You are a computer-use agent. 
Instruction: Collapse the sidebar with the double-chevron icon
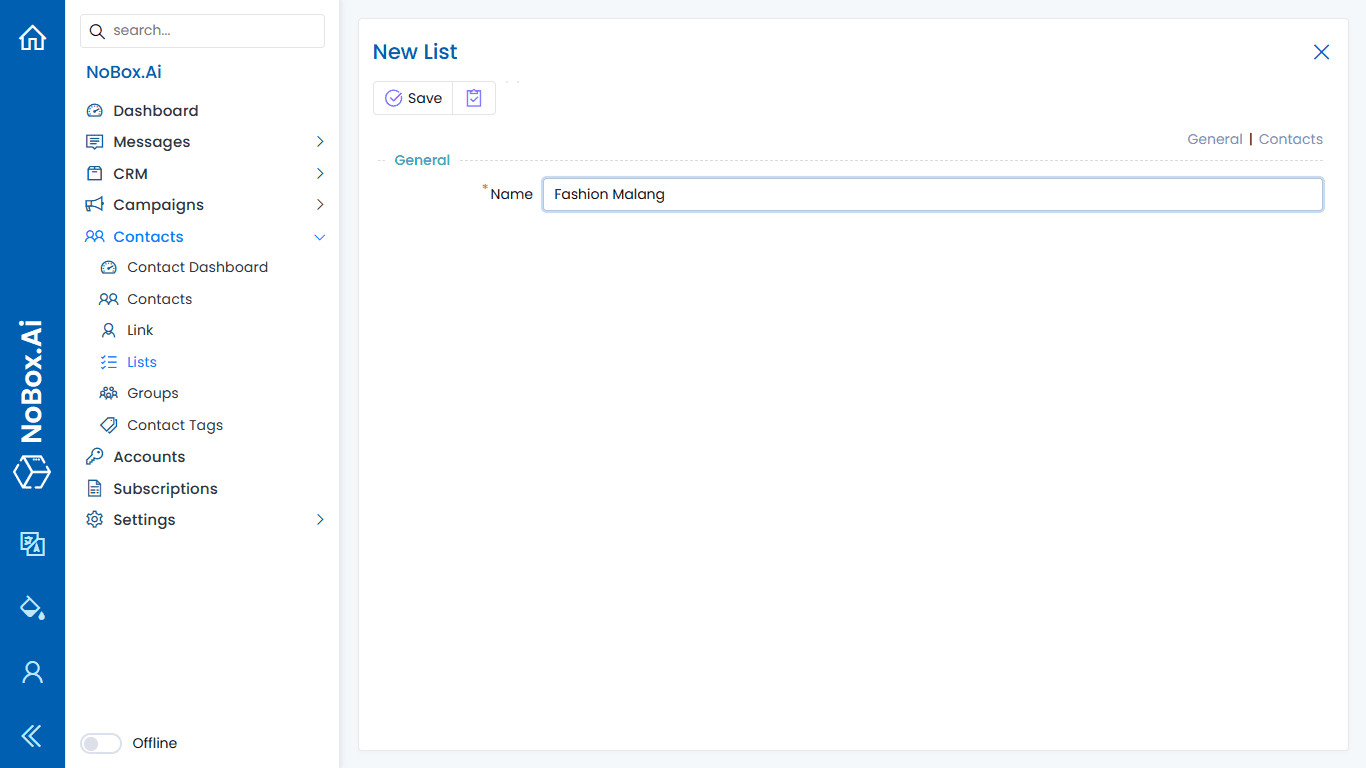click(32, 736)
